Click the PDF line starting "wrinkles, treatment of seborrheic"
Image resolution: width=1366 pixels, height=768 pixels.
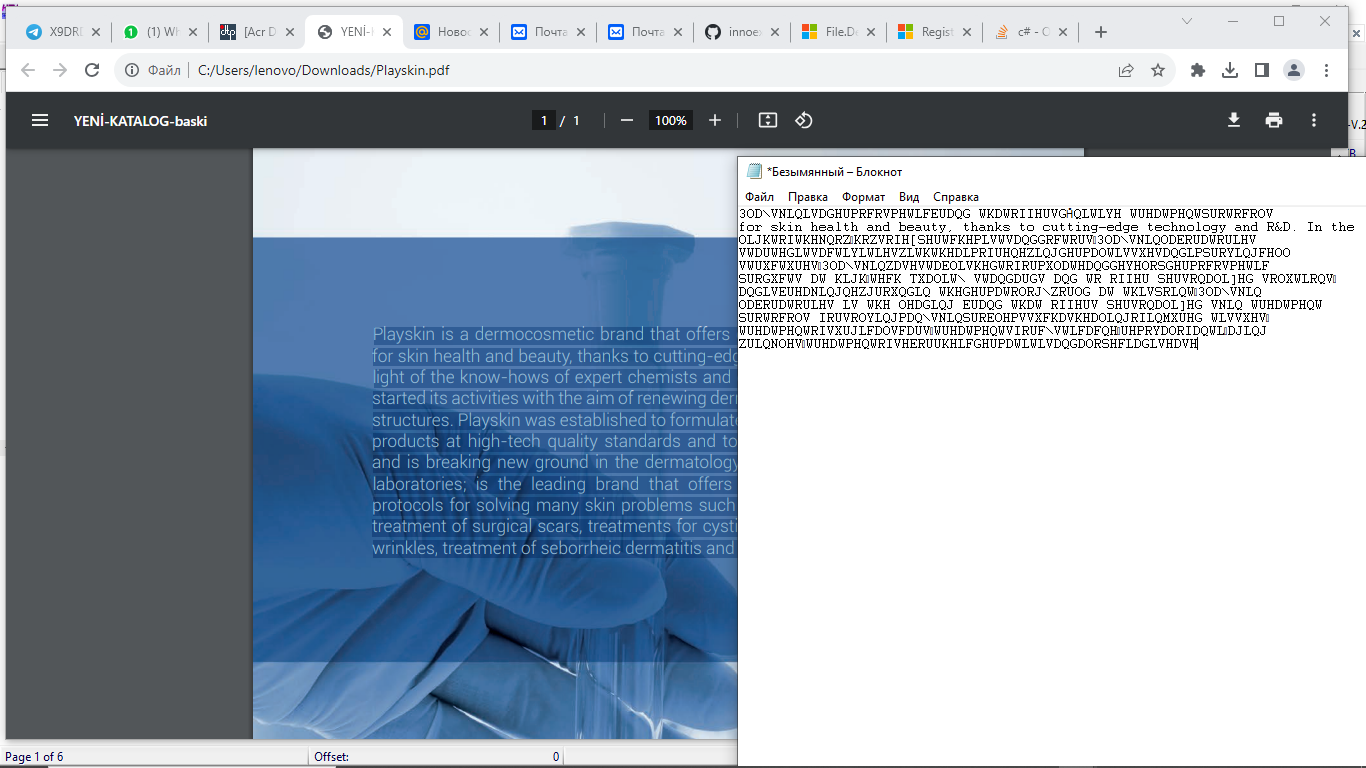coord(555,548)
